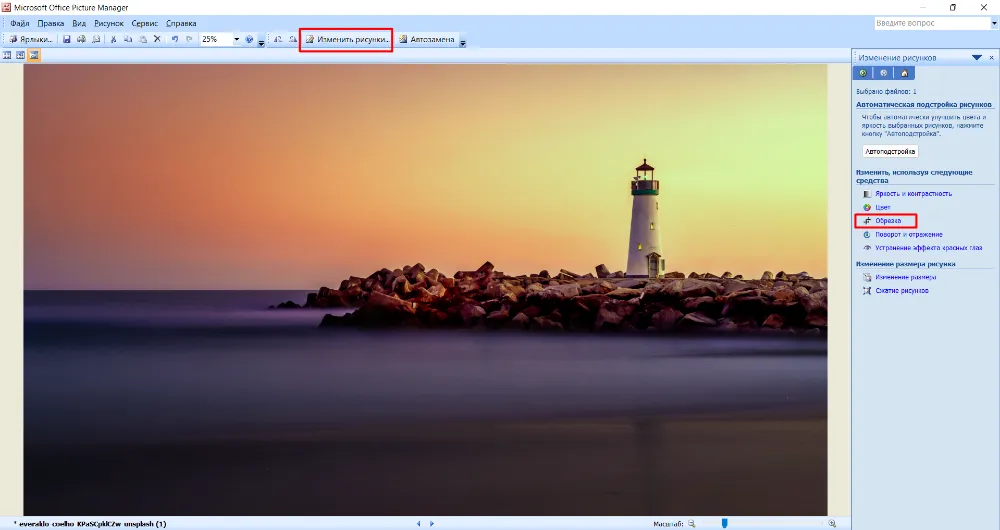Click the Paste icon in the toolbar
Viewport: 1000px width, 530px height.
(x=143, y=39)
